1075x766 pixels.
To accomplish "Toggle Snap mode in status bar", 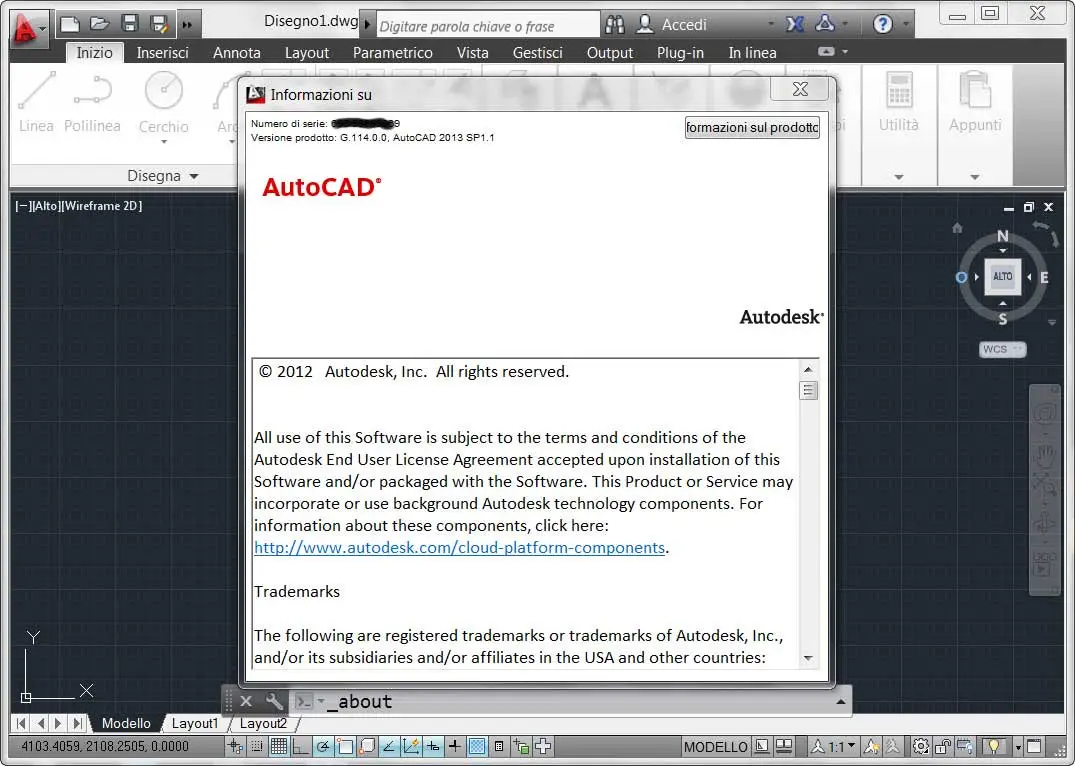I will [x=257, y=747].
